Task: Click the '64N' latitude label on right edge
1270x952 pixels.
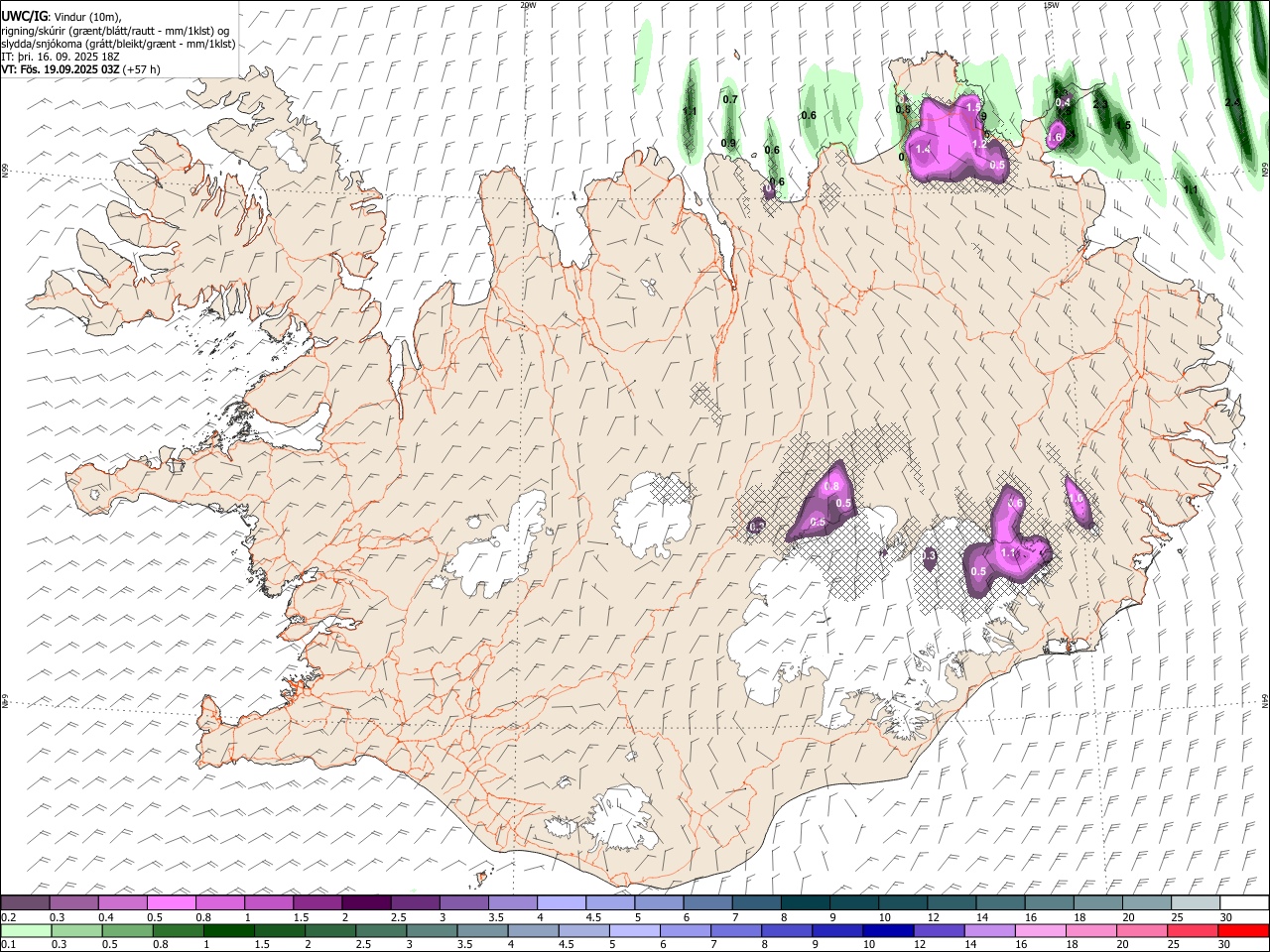Action: pyautogui.click(x=1265, y=700)
